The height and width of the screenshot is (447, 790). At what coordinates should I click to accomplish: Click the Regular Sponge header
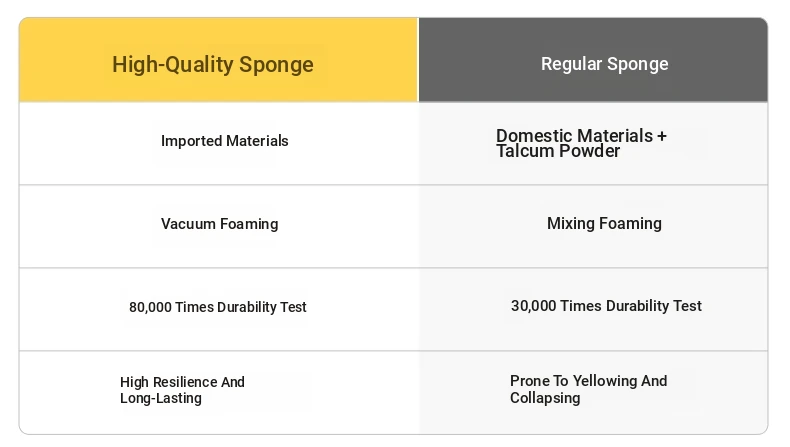[x=593, y=60]
